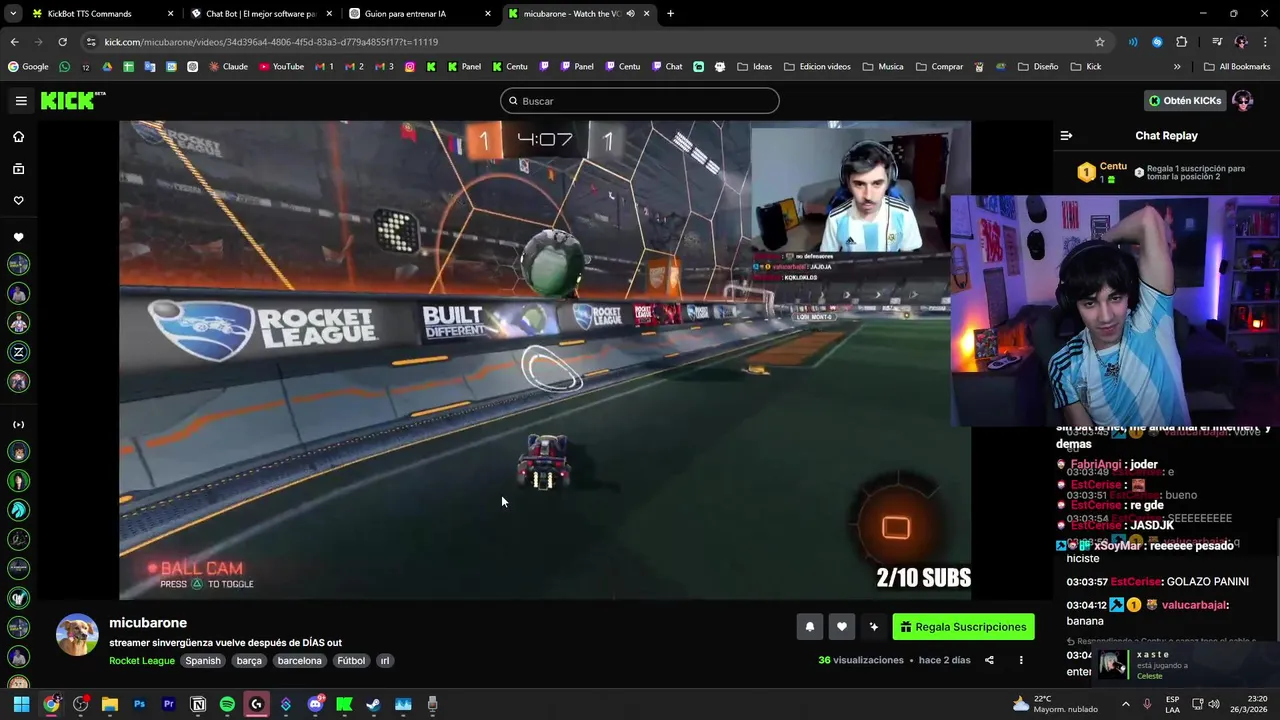This screenshot has height=720, width=1280.
Task: Open Following heart outline in sidebar
Action: click(18, 201)
